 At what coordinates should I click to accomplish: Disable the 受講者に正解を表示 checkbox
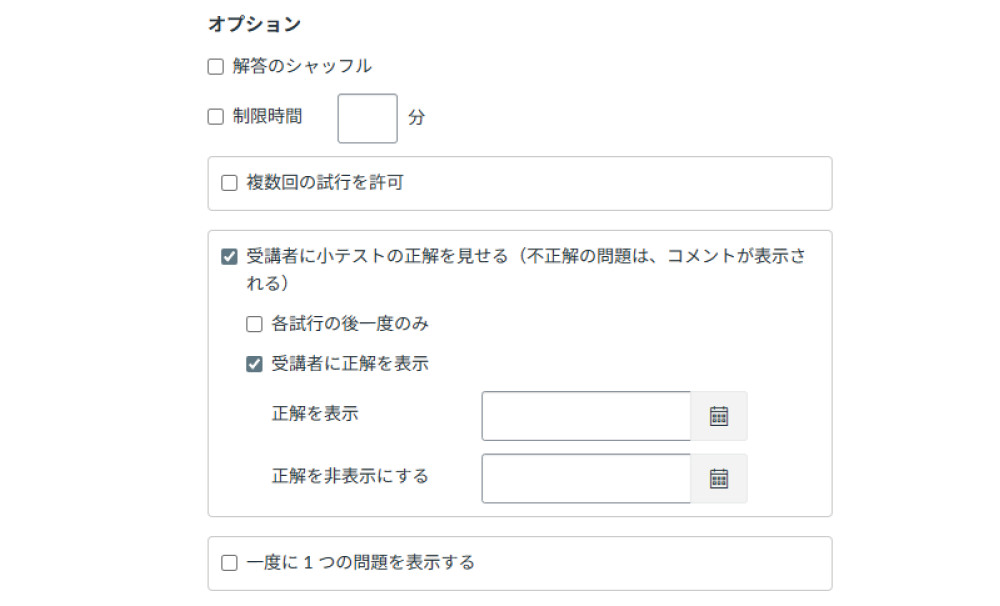click(253, 364)
